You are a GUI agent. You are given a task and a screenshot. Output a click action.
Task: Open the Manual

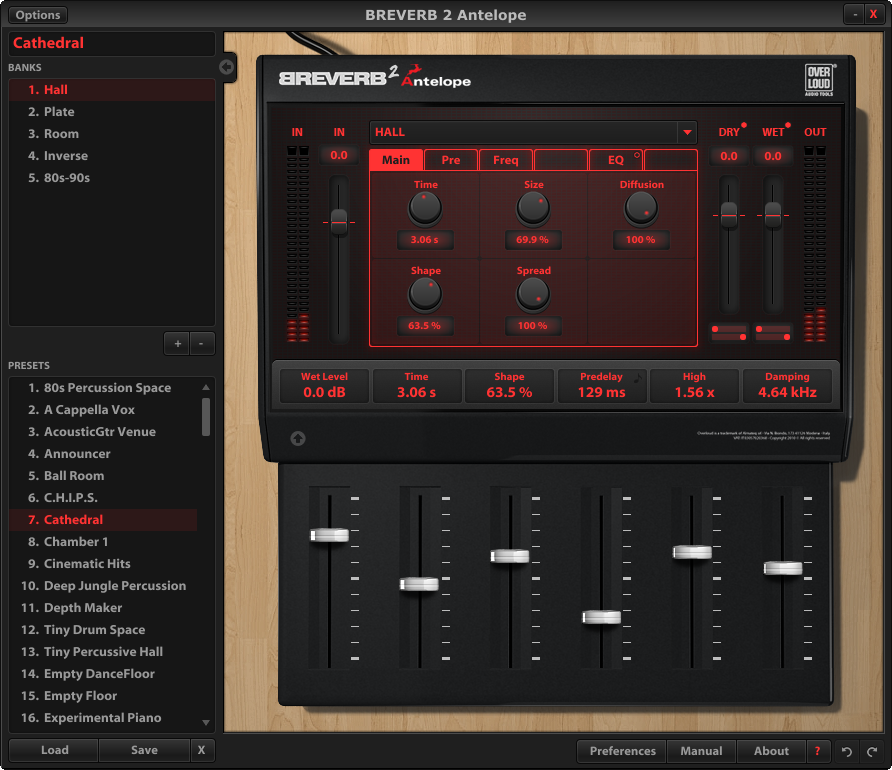(701, 751)
